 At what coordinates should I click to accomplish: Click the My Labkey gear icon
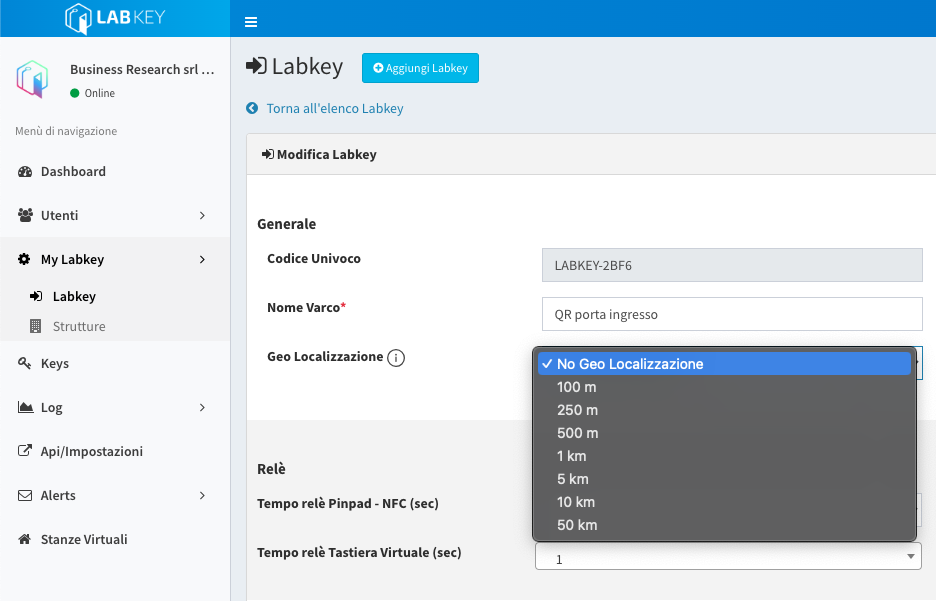point(24,260)
